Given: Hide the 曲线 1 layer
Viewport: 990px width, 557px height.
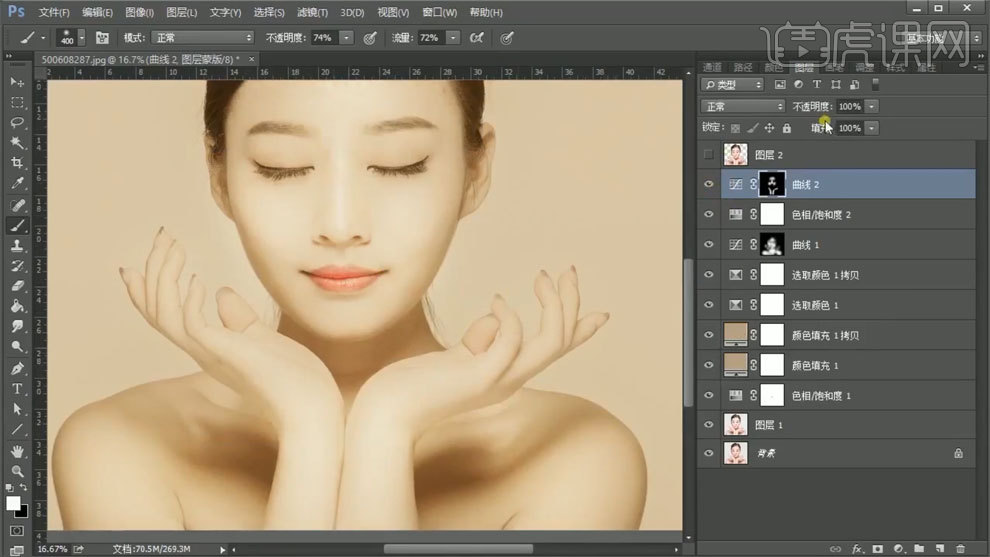Looking at the screenshot, I should (708, 245).
